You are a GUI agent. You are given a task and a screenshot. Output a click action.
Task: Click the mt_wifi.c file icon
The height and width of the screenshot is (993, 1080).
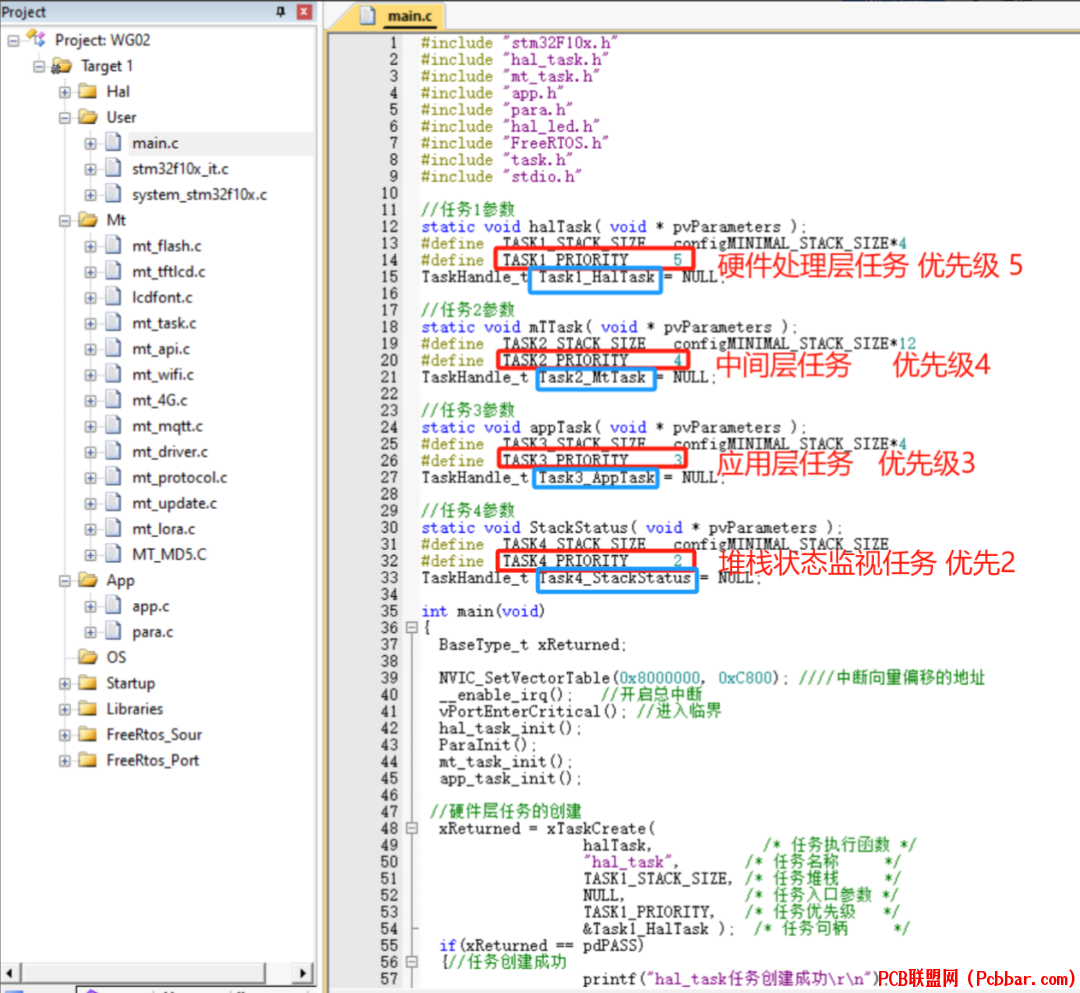point(114,374)
